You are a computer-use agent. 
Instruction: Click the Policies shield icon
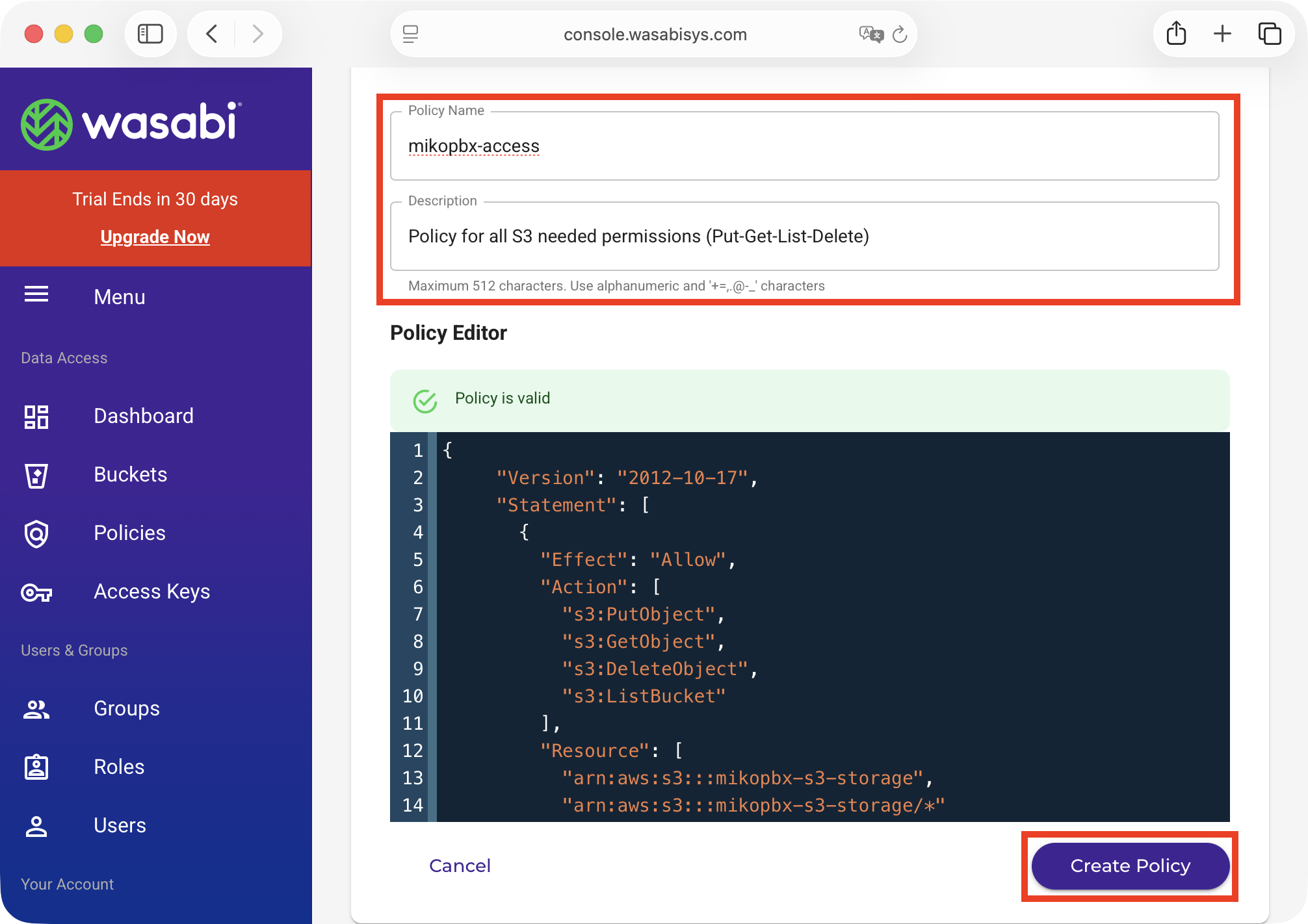point(36,533)
